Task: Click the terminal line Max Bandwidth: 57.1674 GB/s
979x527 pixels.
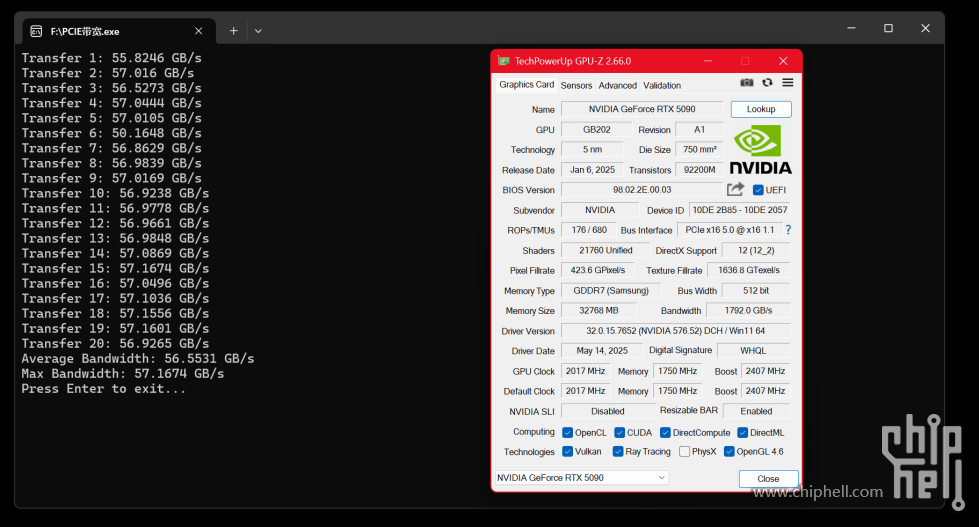Action: coord(122,374)
